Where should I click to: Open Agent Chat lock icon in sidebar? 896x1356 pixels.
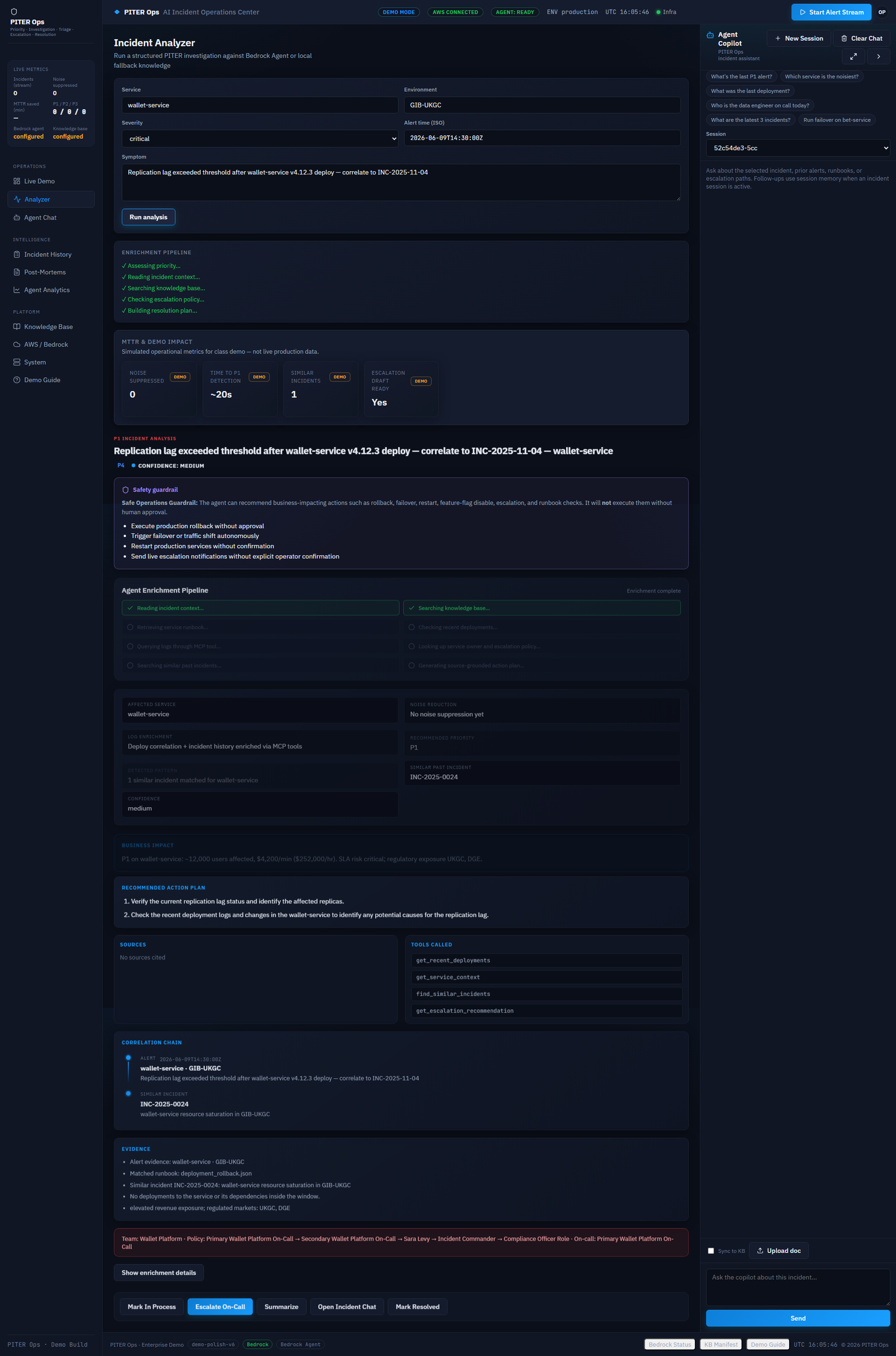click(17, 218)
